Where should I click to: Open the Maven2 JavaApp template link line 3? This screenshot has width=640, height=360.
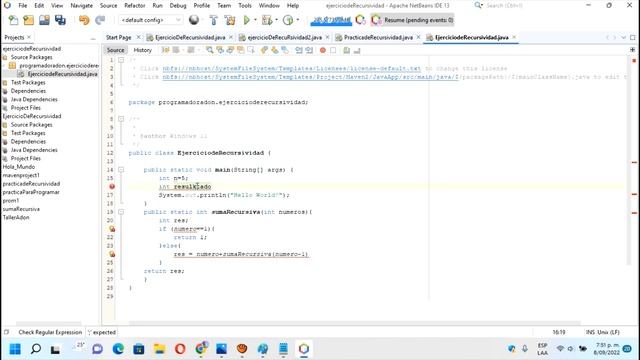click(x=310, y=77)
